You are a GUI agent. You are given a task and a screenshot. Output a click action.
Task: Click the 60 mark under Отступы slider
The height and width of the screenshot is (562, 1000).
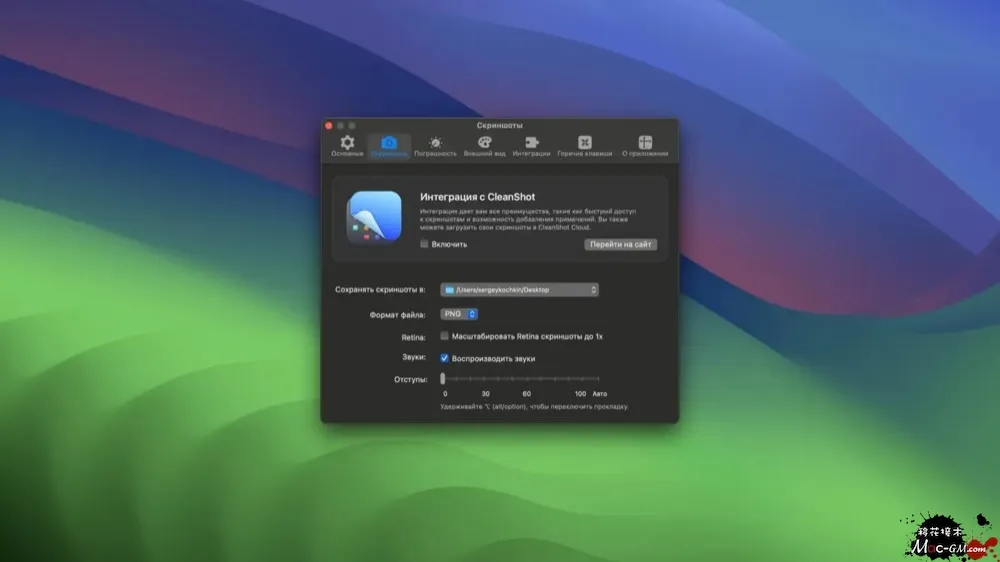tap(526, 394)
